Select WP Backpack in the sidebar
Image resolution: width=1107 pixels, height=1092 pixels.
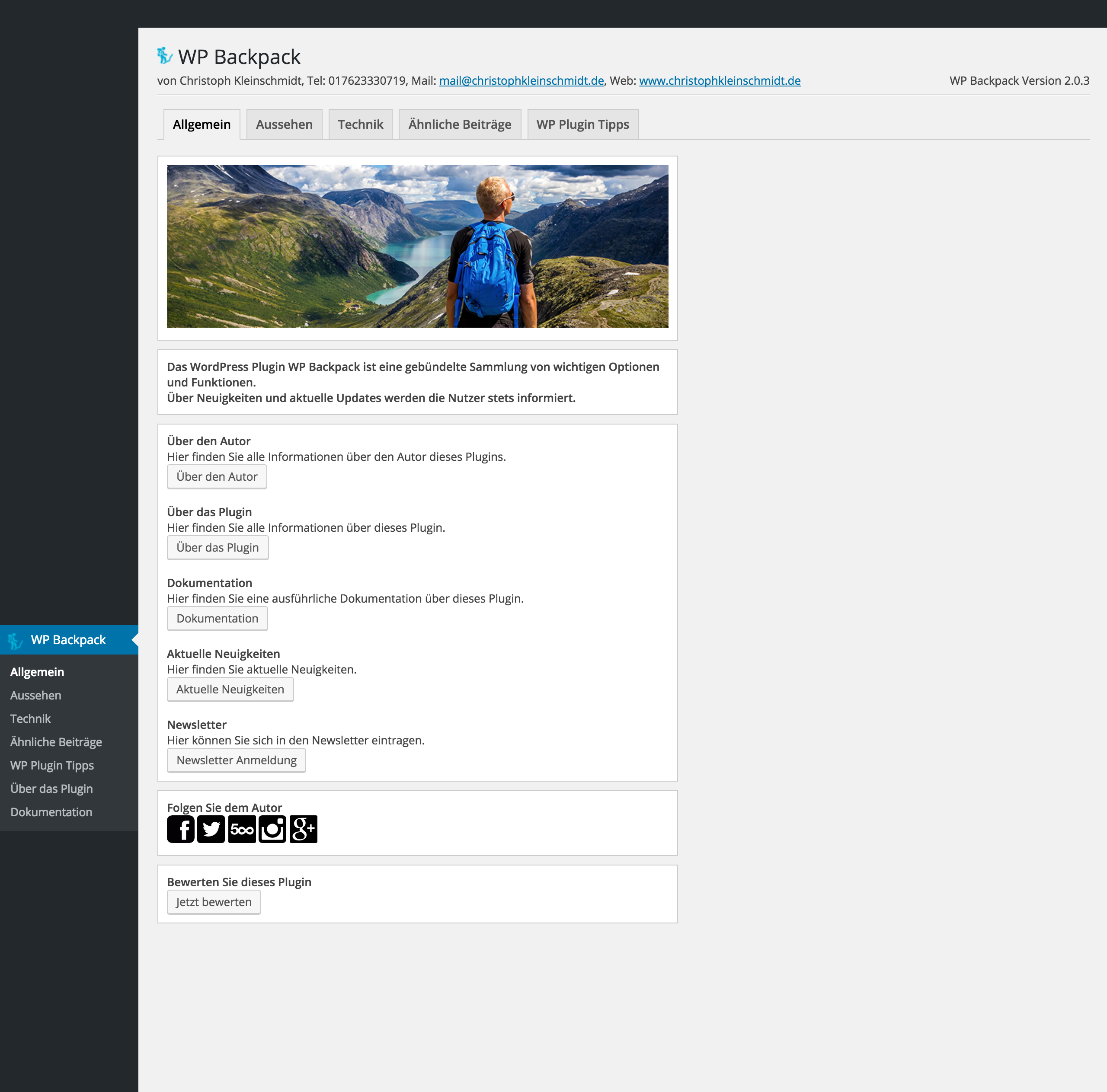pos(69,639)
